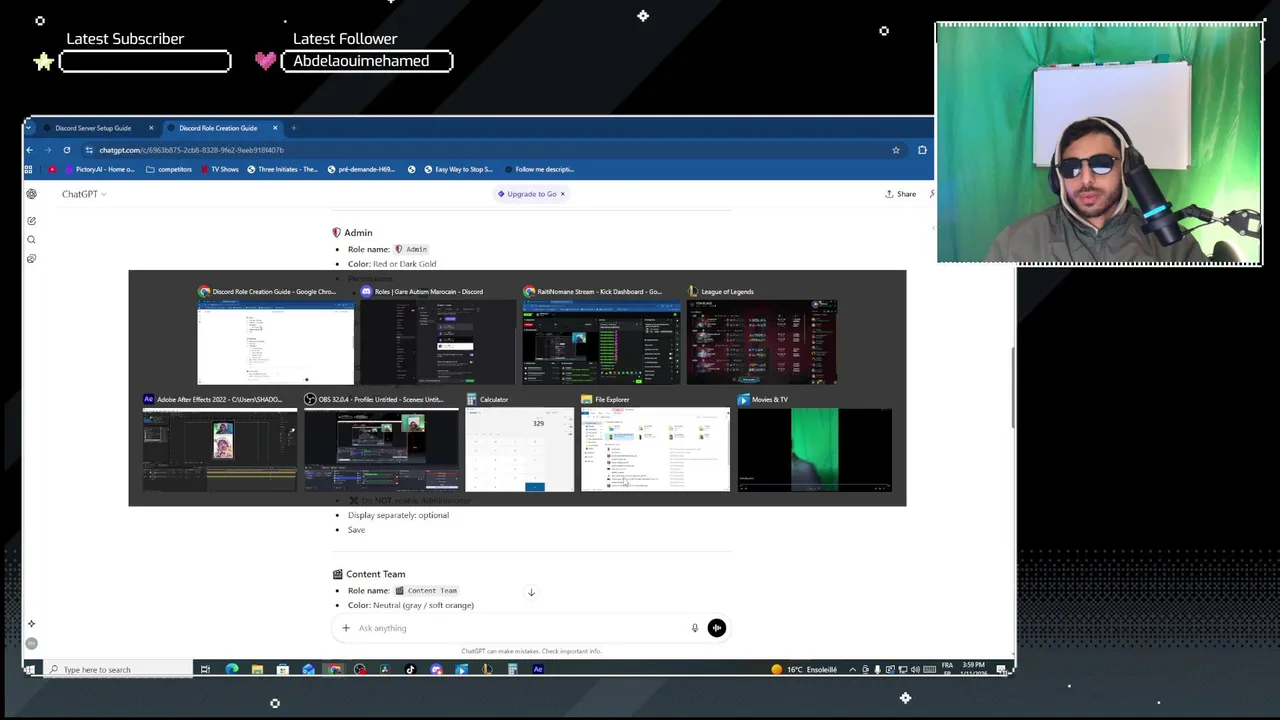1280x720 pixels.
Task: Click the Ask anything prompt field
Action: click(520, 628)
